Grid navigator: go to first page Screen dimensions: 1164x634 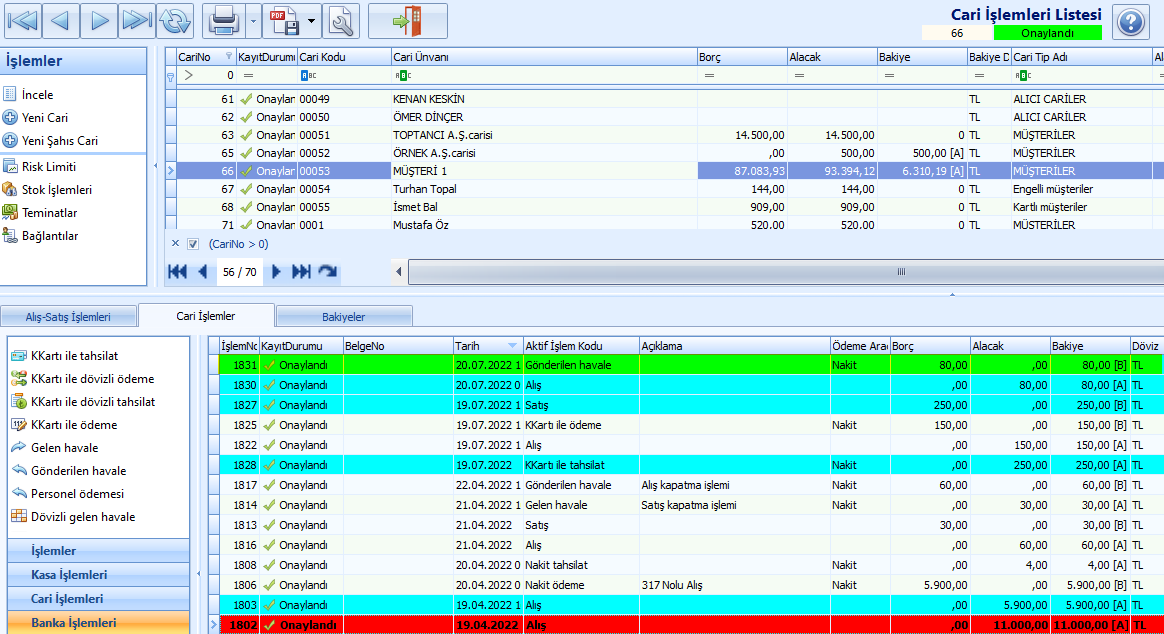click(177, 272)
